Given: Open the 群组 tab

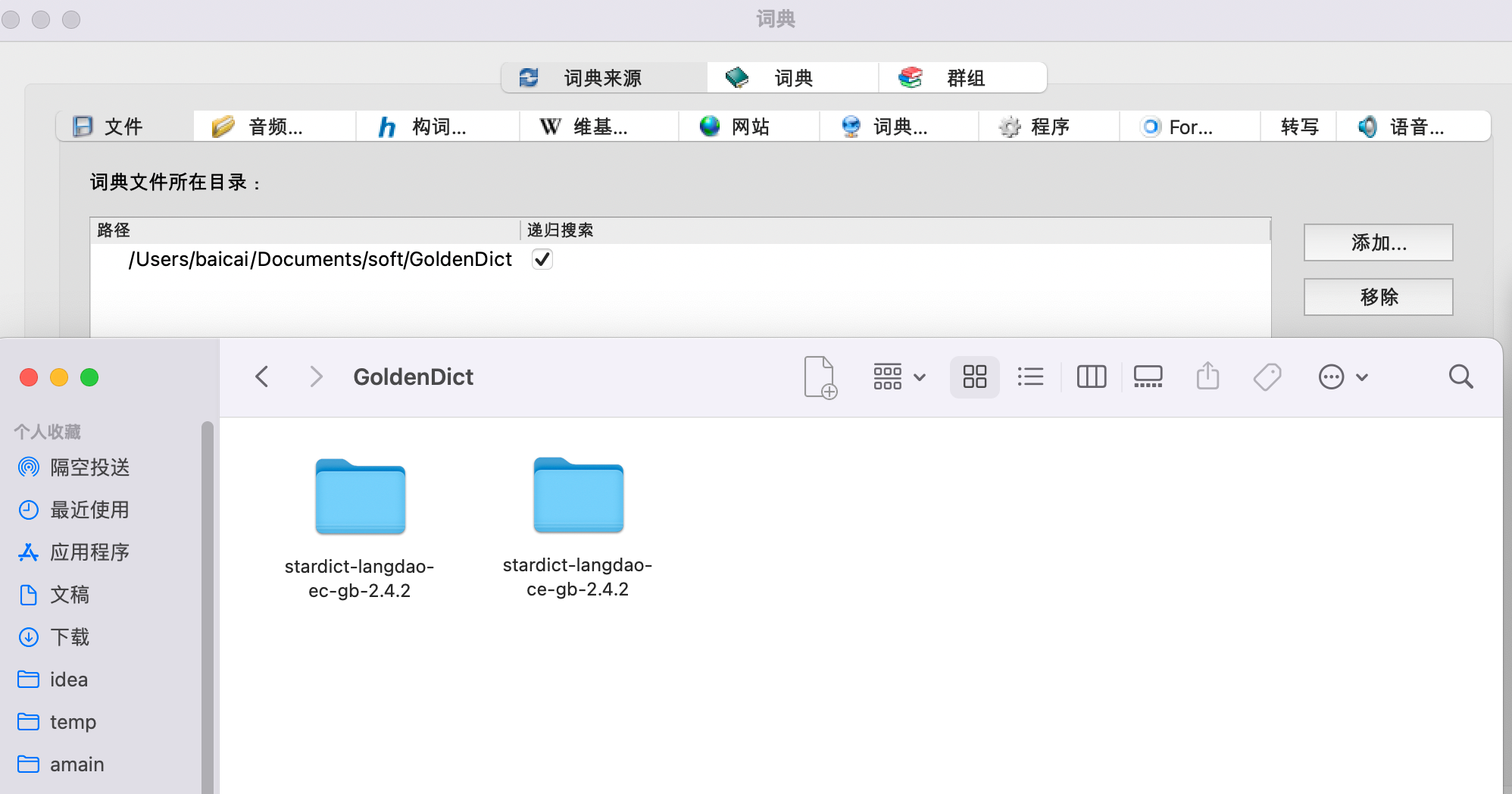Looking at the screenshot, I should pos(963,78).
